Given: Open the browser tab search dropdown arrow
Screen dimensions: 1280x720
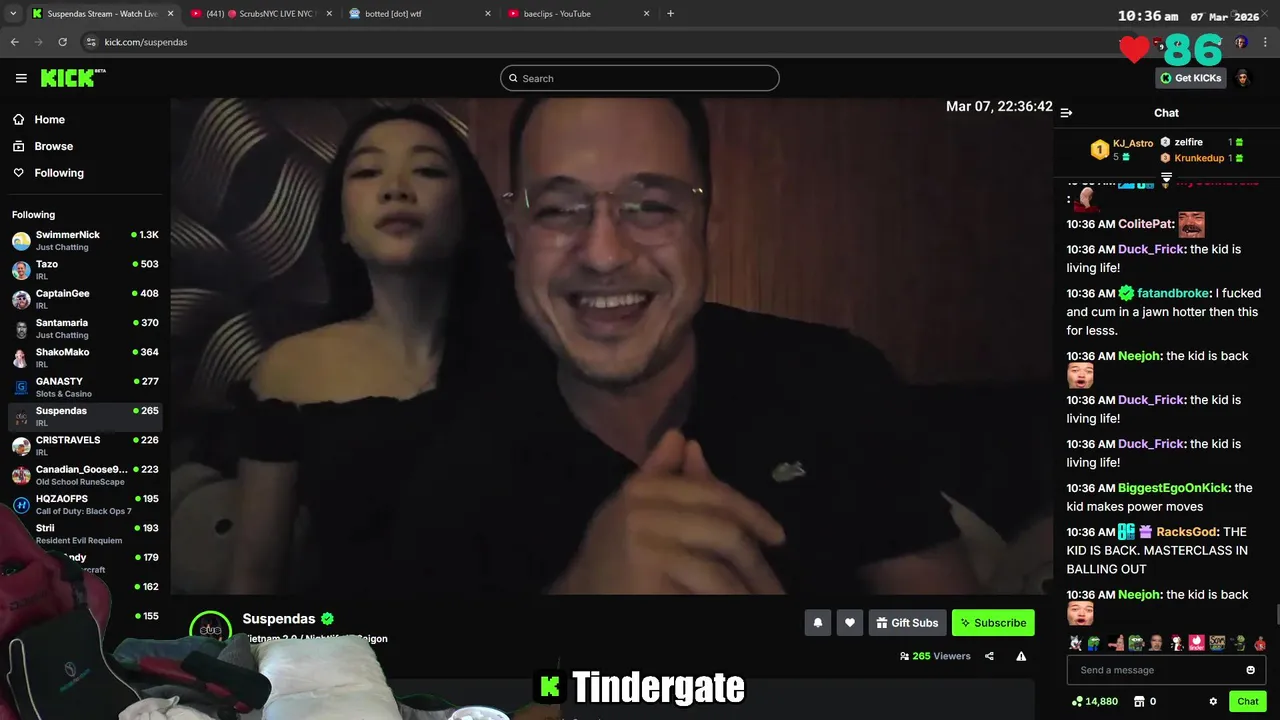Looking at the screenshot, I should pos(12,14).
